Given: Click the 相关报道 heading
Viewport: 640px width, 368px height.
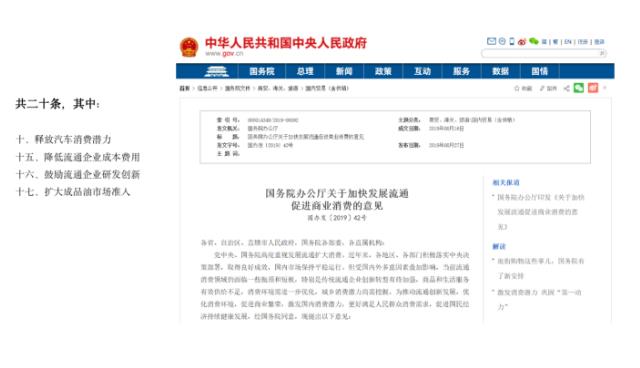Looking at the screenshot, I should 506,182.
